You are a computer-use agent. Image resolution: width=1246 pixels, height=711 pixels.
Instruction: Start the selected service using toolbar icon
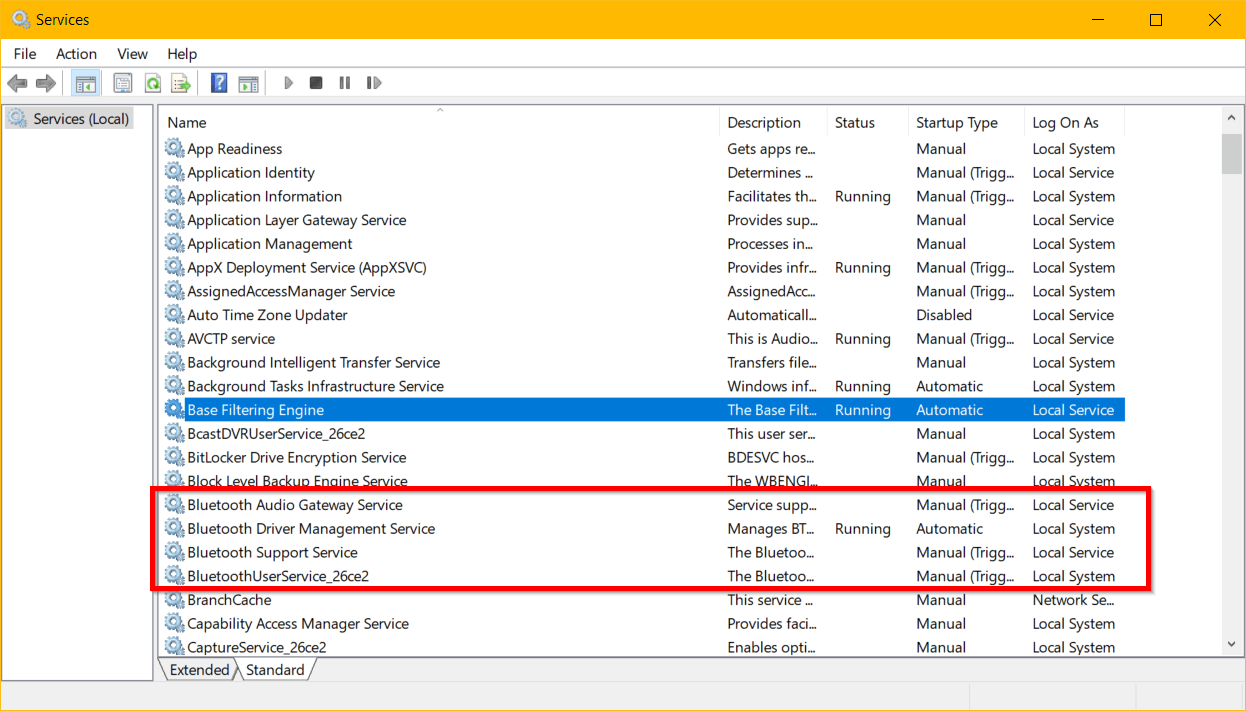288,82
